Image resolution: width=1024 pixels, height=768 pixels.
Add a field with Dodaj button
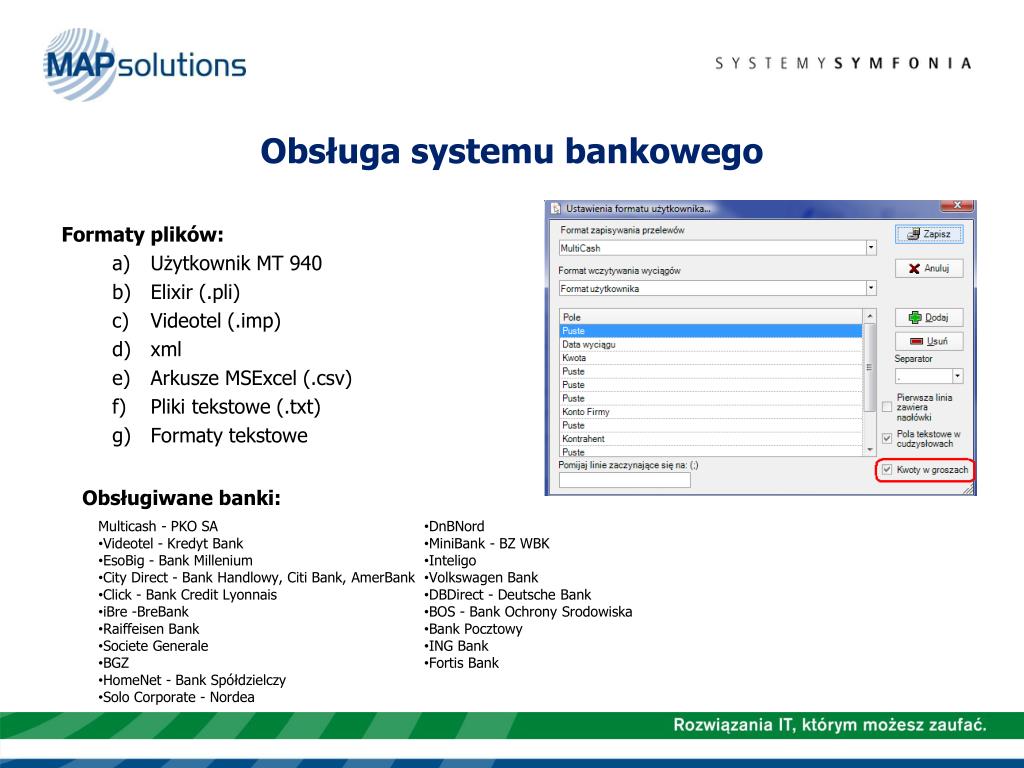click(x=929, y=317)
